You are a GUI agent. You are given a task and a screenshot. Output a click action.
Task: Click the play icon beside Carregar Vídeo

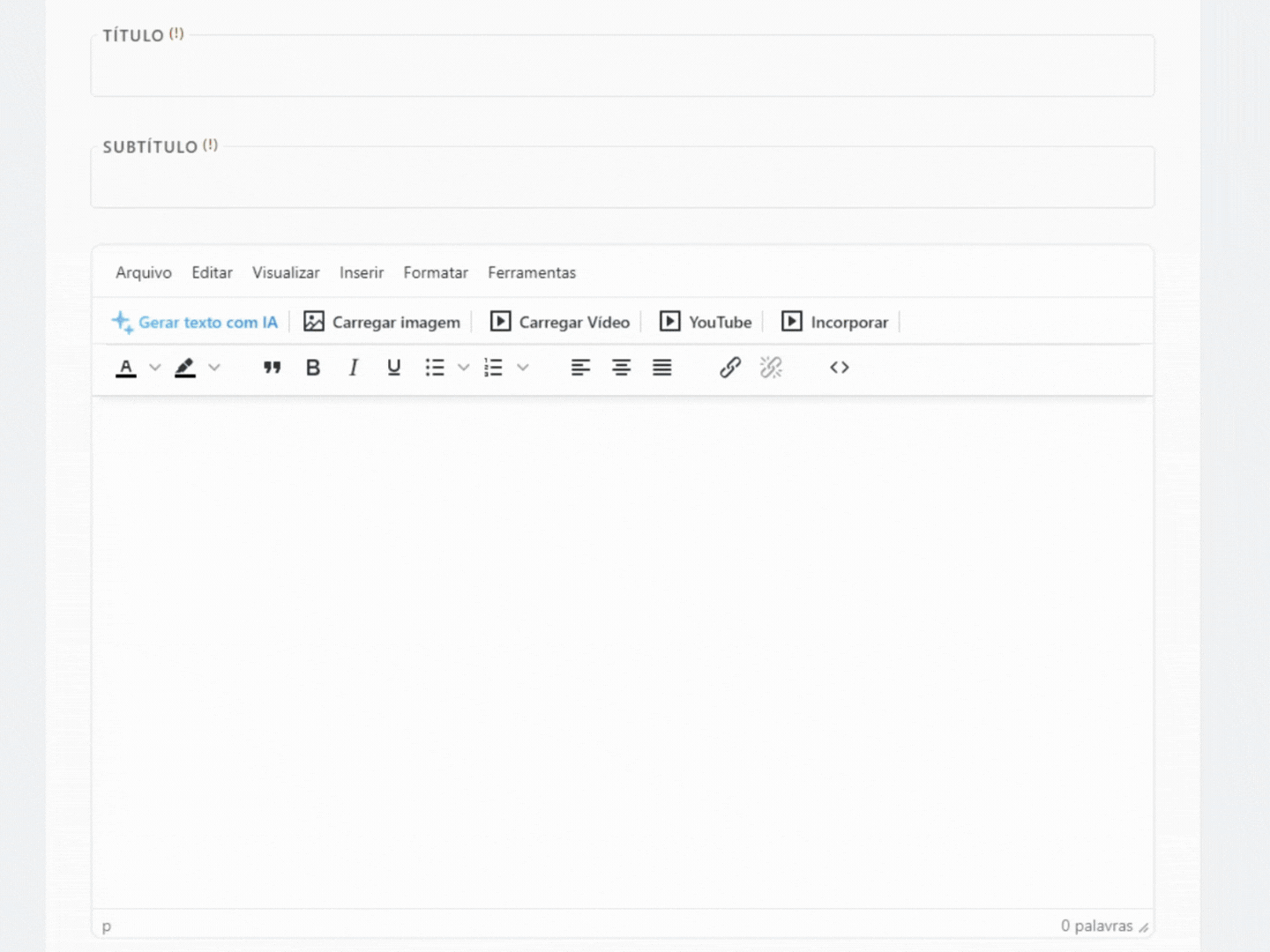tap(500, 322)
